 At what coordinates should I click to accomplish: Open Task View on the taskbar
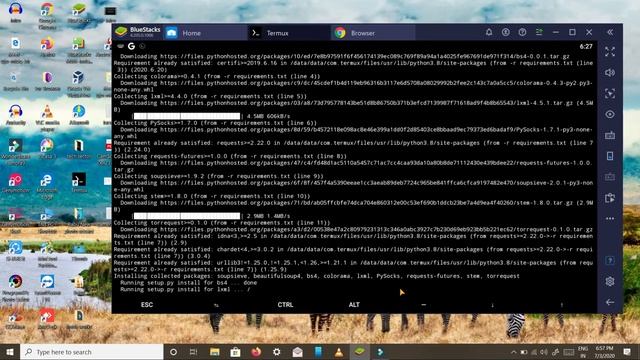click(x=194, y=352)
